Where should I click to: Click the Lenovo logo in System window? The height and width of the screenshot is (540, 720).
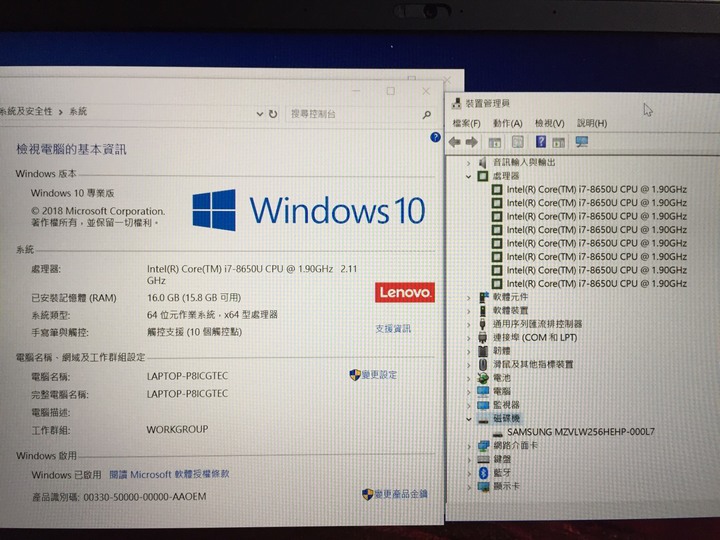pyautogui.click(x=405, y=292)
